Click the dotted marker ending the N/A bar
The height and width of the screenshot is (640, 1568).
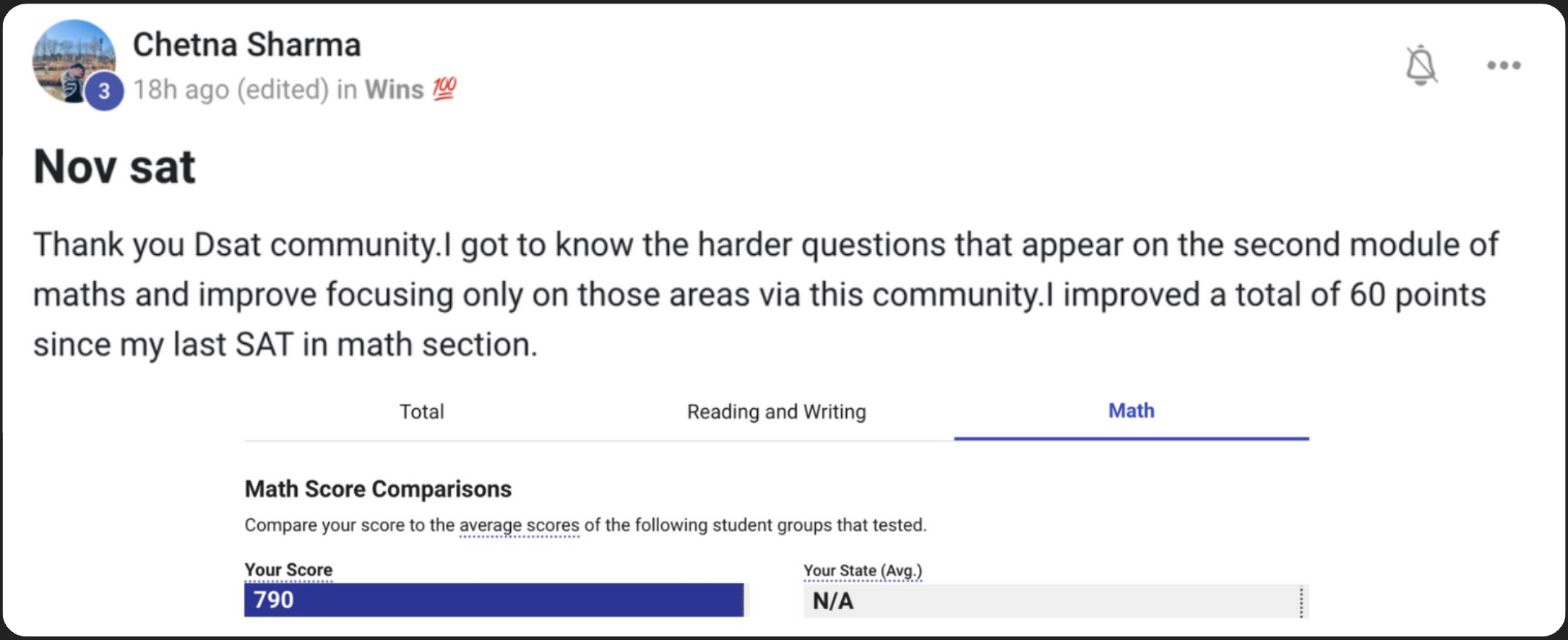coord(1301,602)
